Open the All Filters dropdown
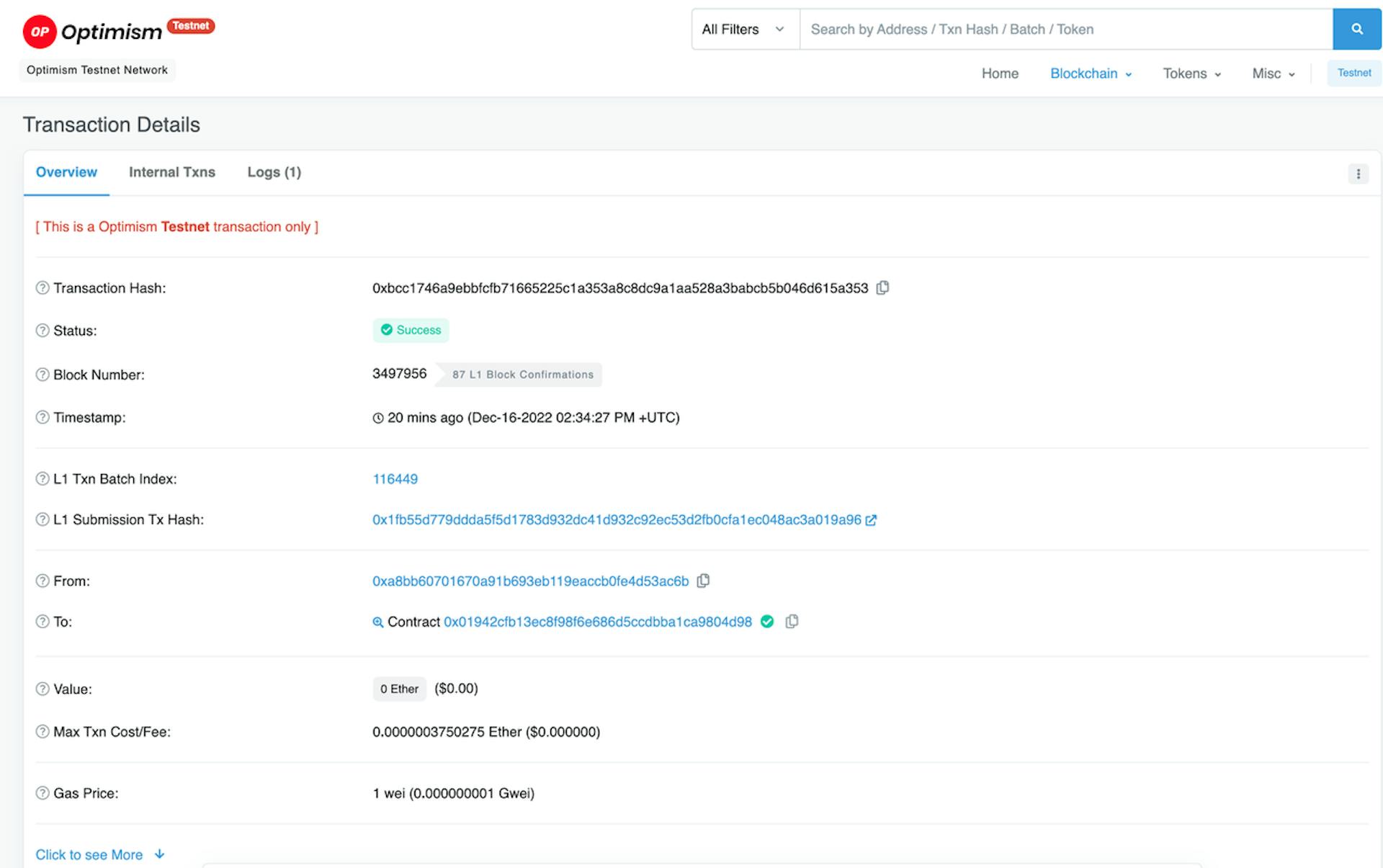 pyautogui.click(x=745, y=30)
